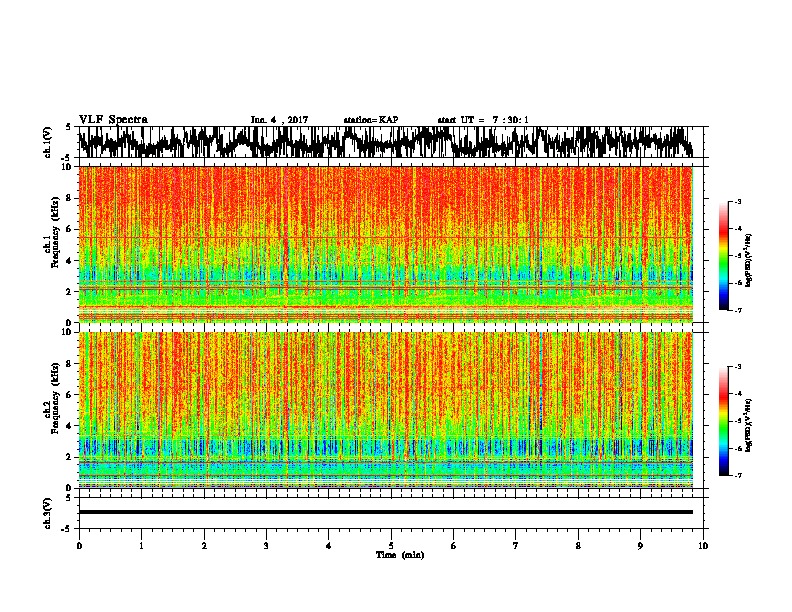Click the ch.2 spectrogram color scale bar
Viewport: 792px width, 612px height.
point(723,421)
